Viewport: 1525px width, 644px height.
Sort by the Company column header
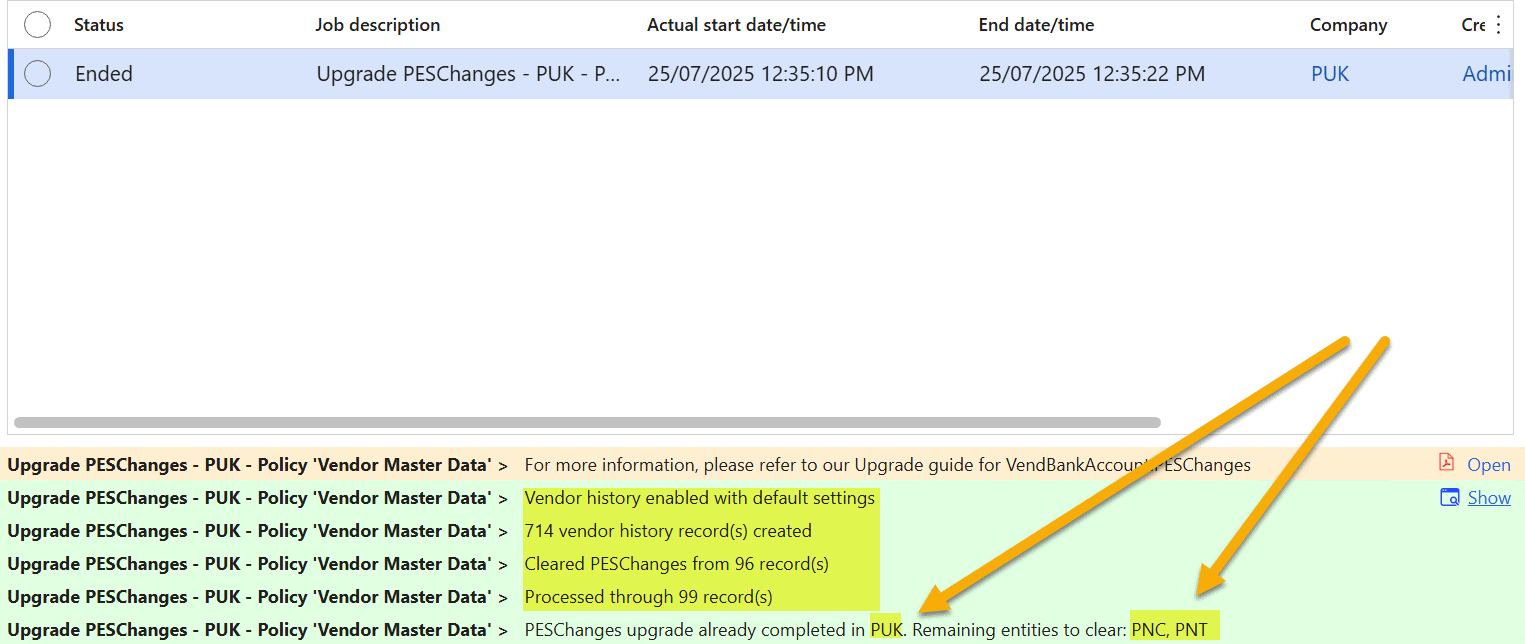tap(1349, 25)
